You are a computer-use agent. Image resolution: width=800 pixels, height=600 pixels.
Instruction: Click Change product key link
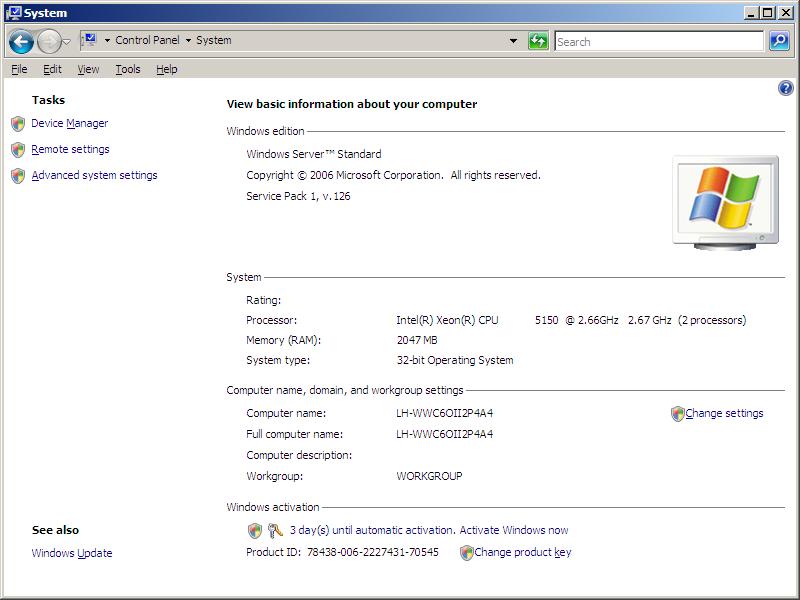[522, 552]
